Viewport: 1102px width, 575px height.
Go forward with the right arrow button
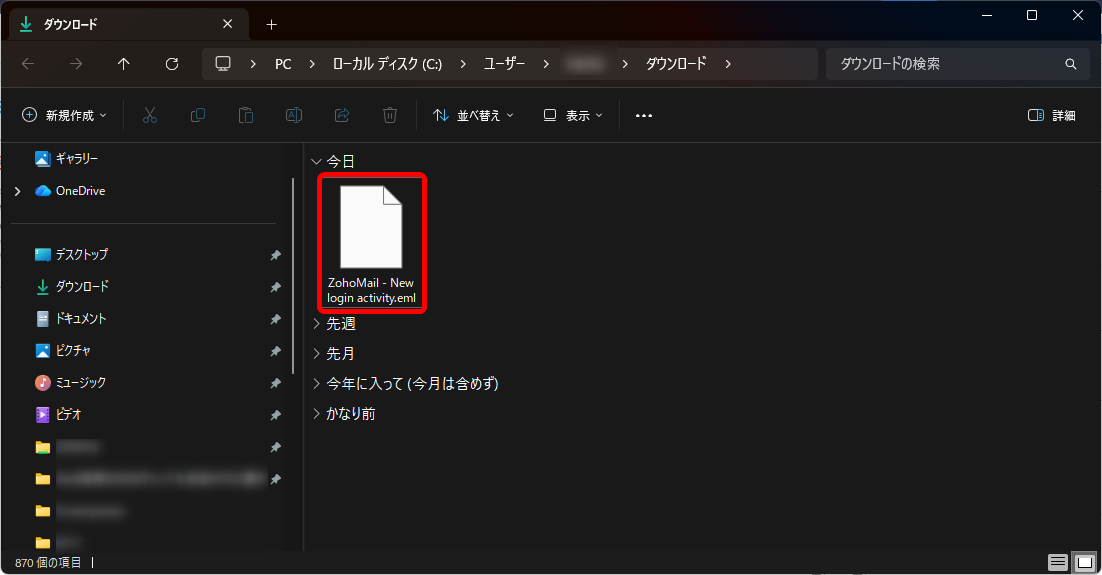point(76,64)
